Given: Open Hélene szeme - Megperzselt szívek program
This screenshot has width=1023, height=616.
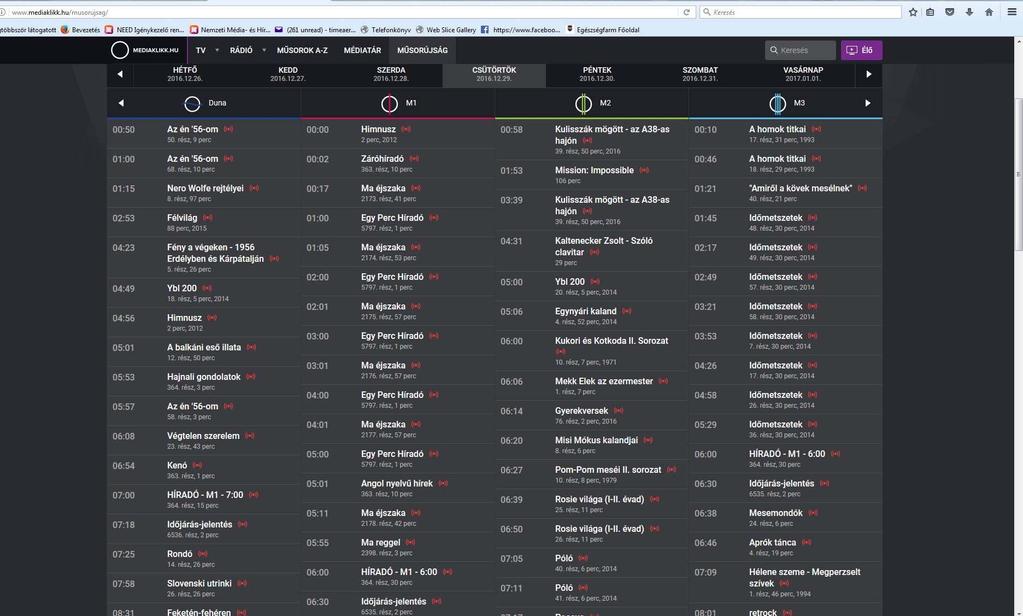Looking at the screenshot, I should pos(804,578).
